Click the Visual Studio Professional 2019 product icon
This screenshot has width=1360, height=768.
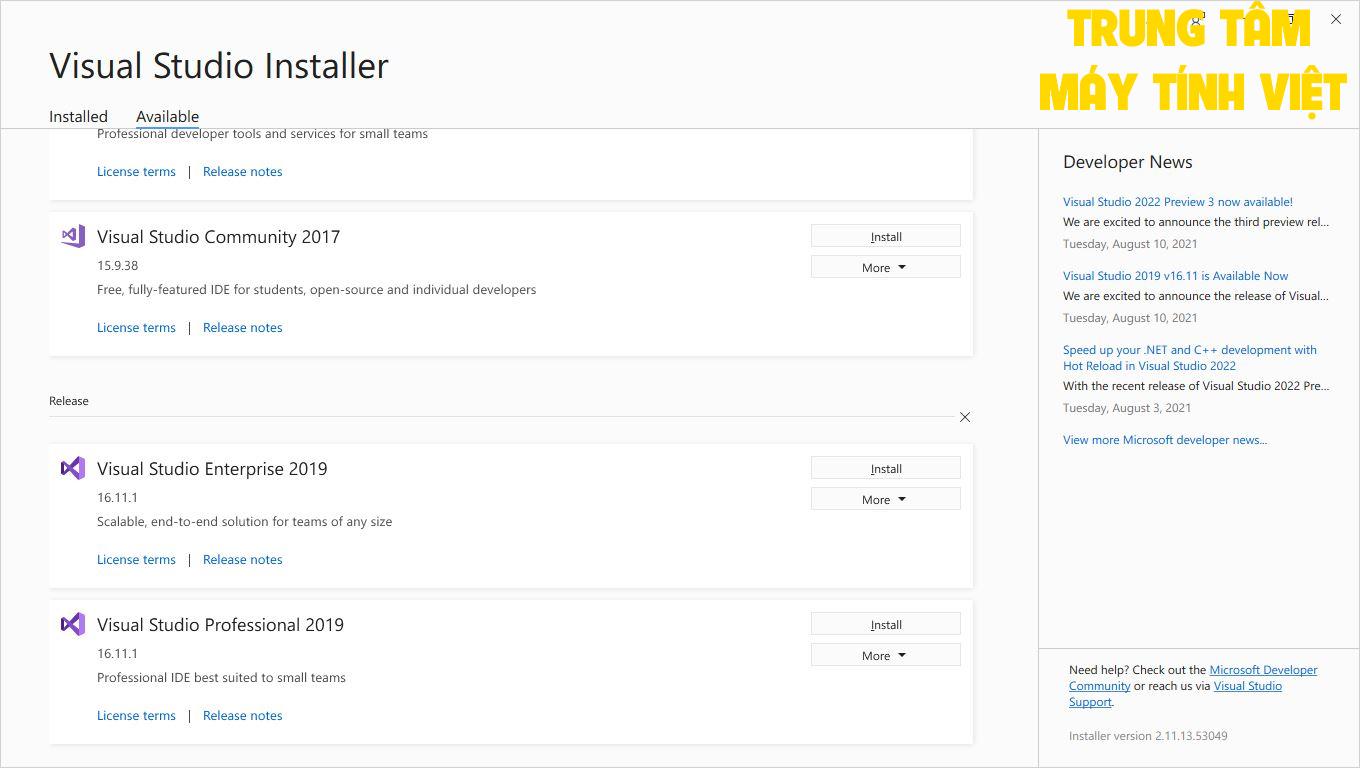71,624
